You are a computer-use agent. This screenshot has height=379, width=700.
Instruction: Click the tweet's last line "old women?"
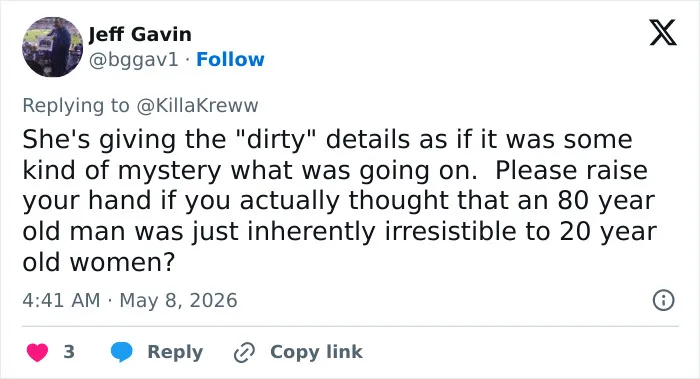click(98, 262)
